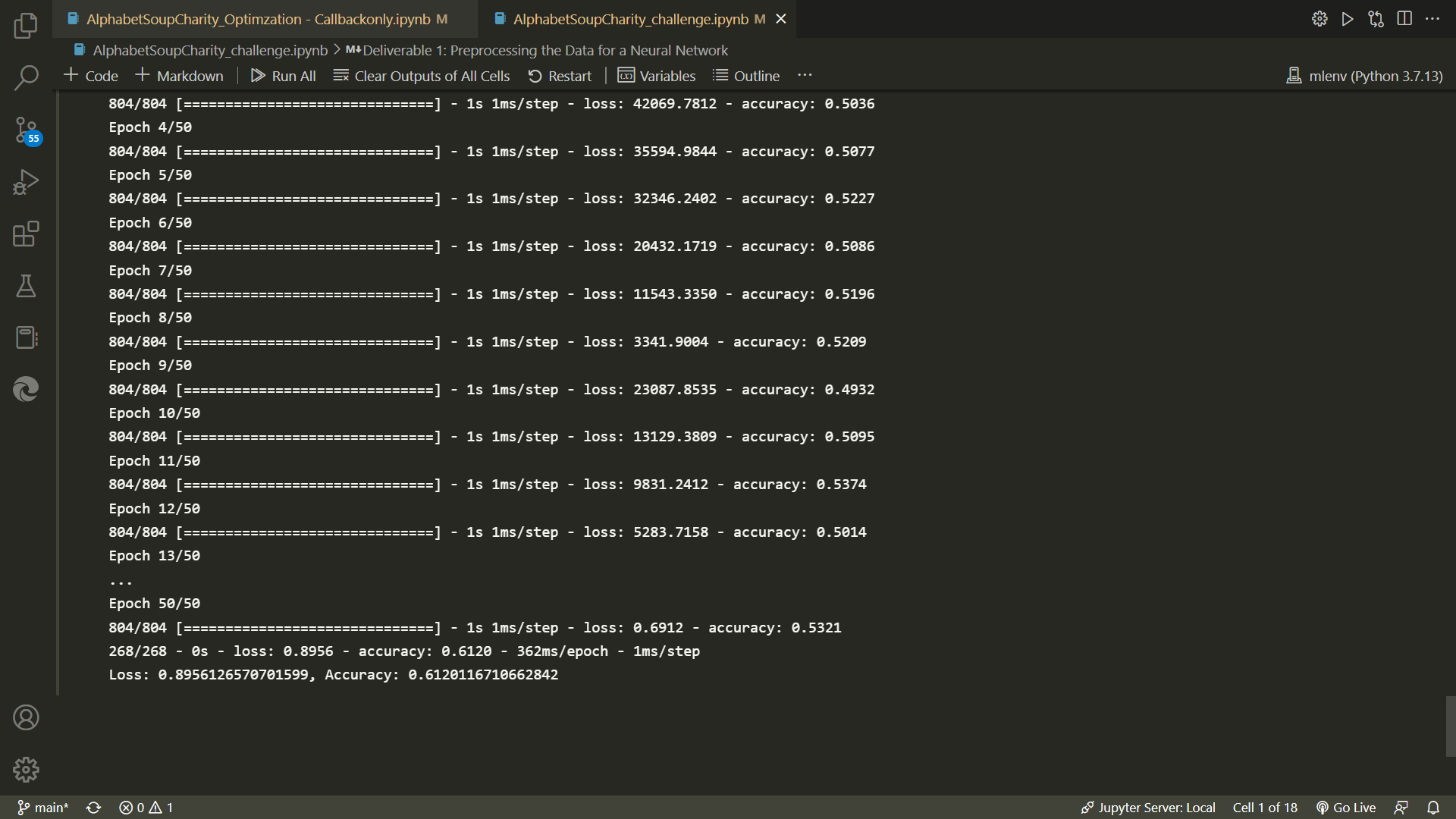Open the Extensions view
The width and height of the screenshot is (1456, 819).
click(26, 234)
